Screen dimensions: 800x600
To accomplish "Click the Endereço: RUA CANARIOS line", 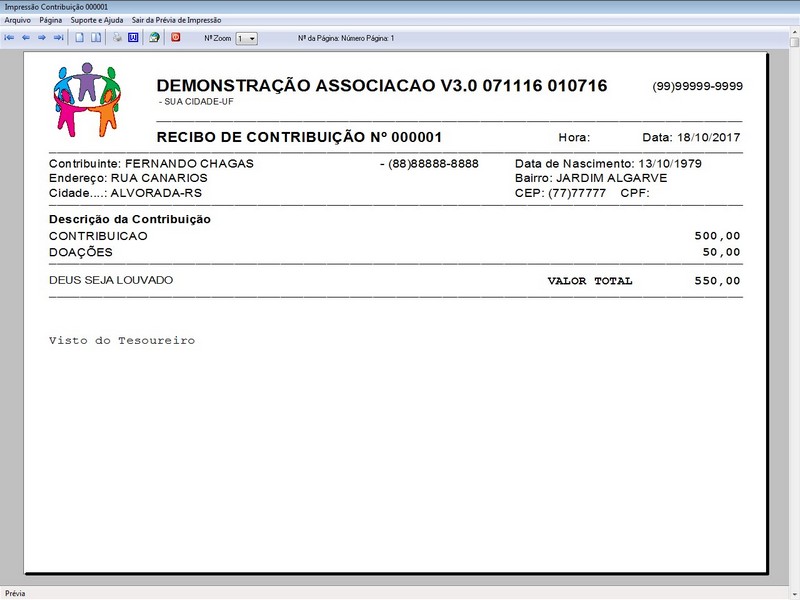I will tap(128, 178).
